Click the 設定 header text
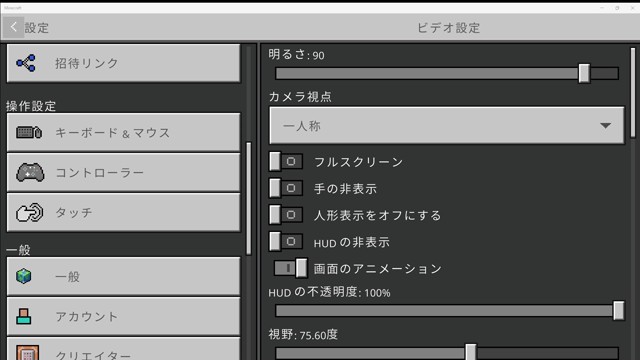This screenshot has width=640, height=360. [37, 28]
